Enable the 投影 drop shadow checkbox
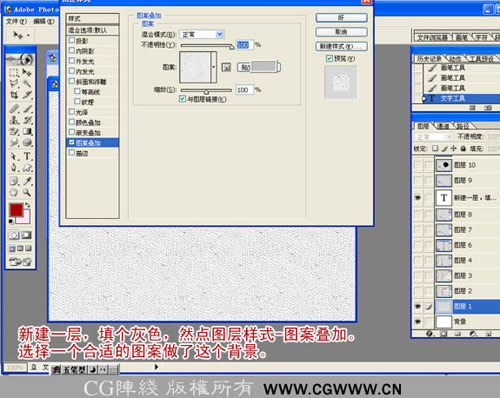500x398 pixels. coord(72,40)
